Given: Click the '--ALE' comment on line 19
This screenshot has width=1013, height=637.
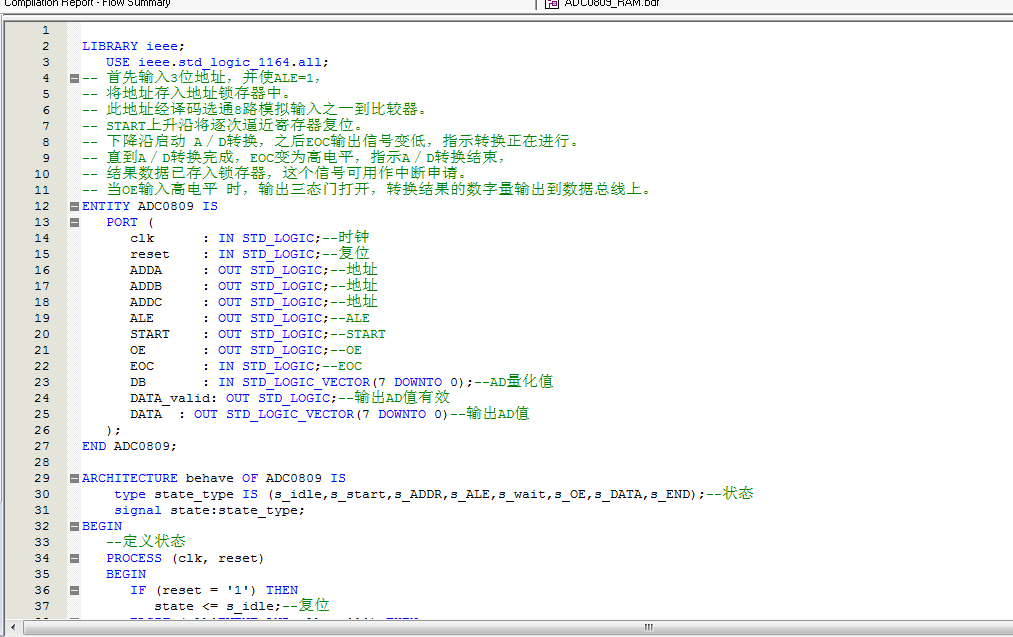Looking at the screenshot, I should tap(350, 318).
